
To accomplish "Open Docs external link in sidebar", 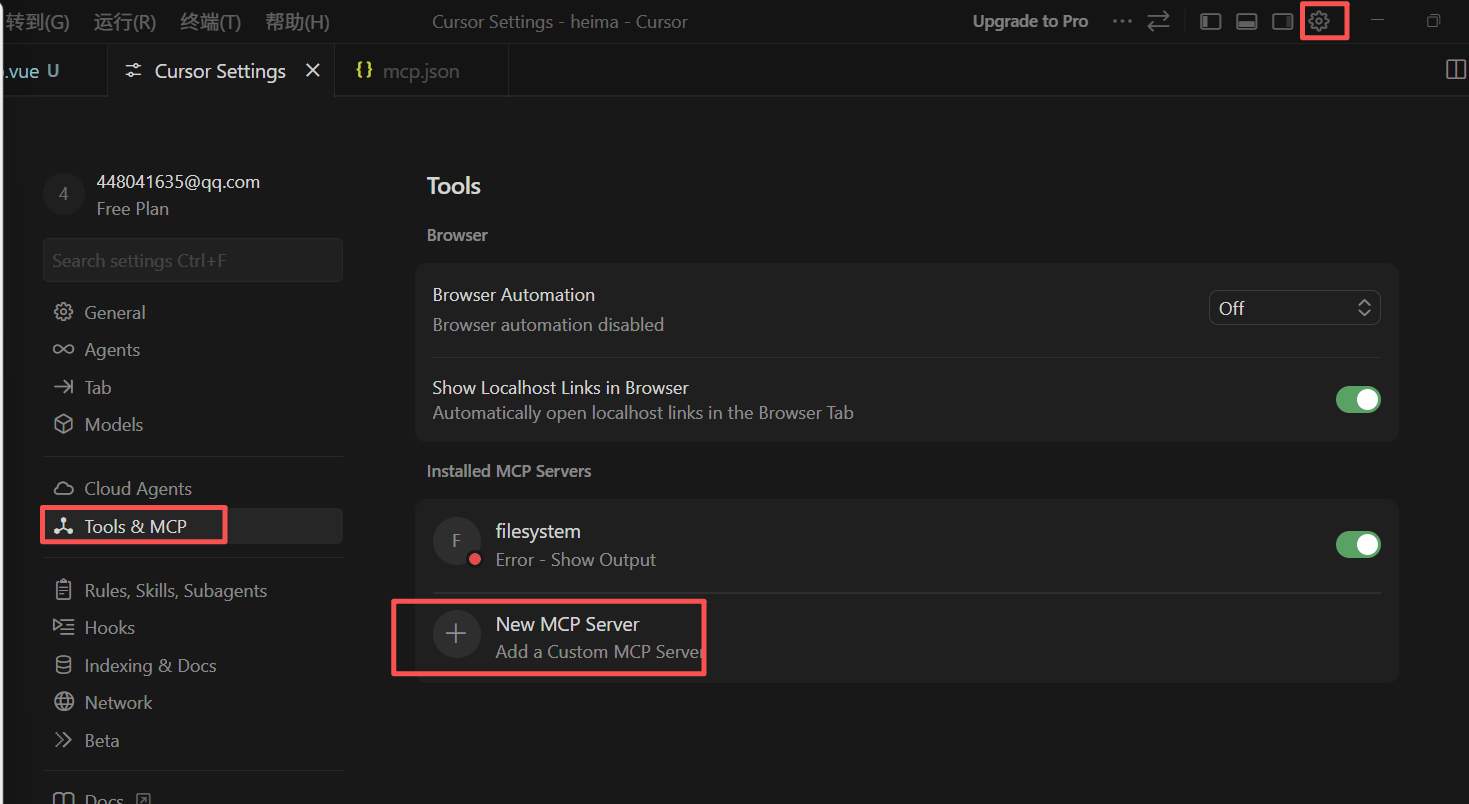I will click(x=101, y=798).
